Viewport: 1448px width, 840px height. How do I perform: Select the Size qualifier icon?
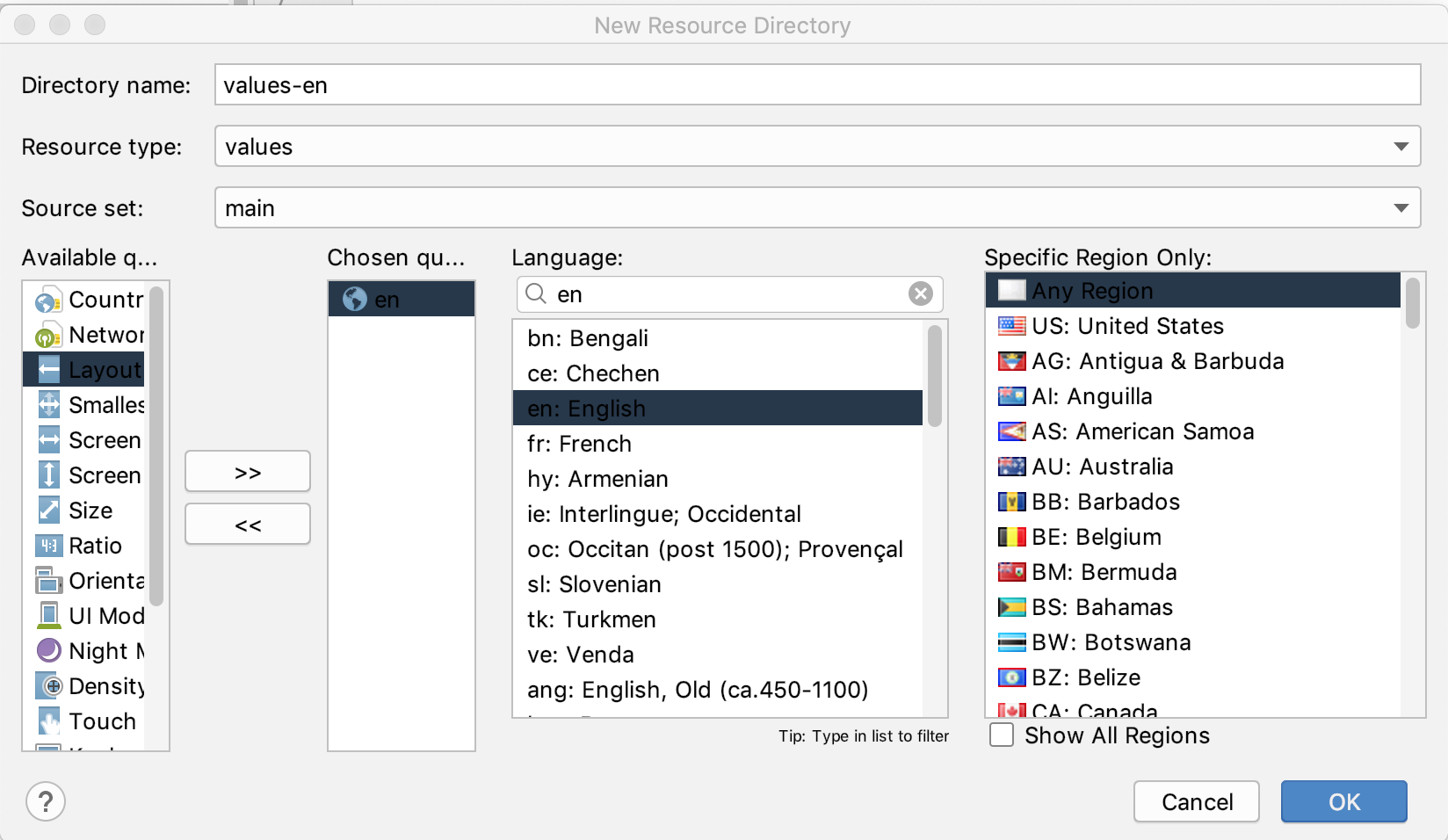point(49,511)
